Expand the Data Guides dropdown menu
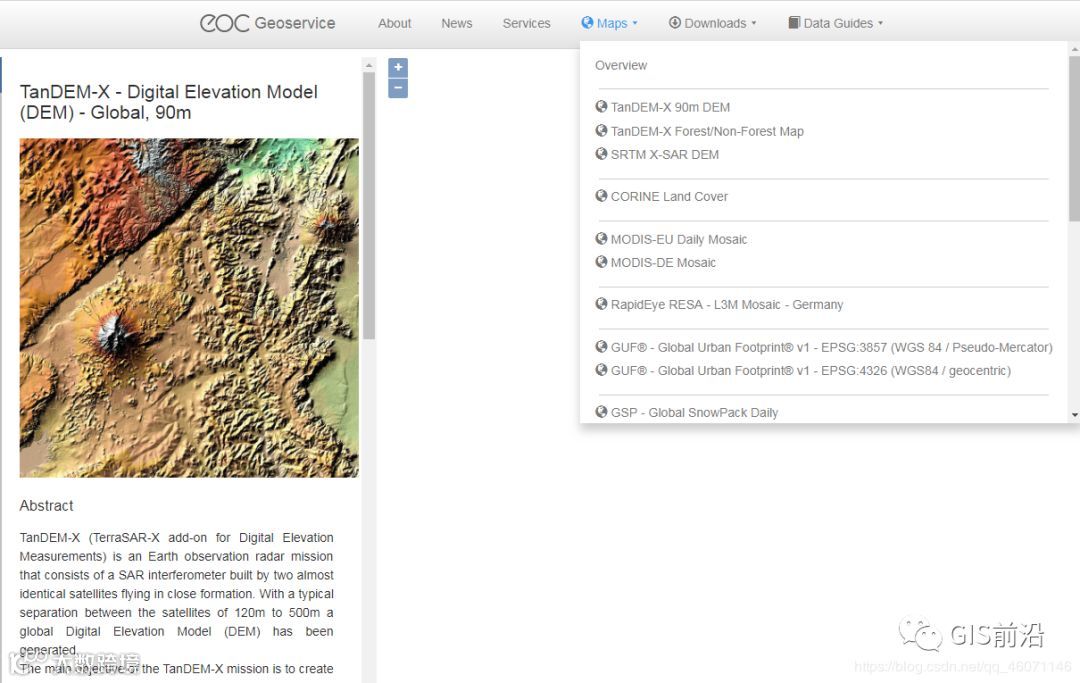Screen dimensions: 1080x683 click(x=835, y=23)
